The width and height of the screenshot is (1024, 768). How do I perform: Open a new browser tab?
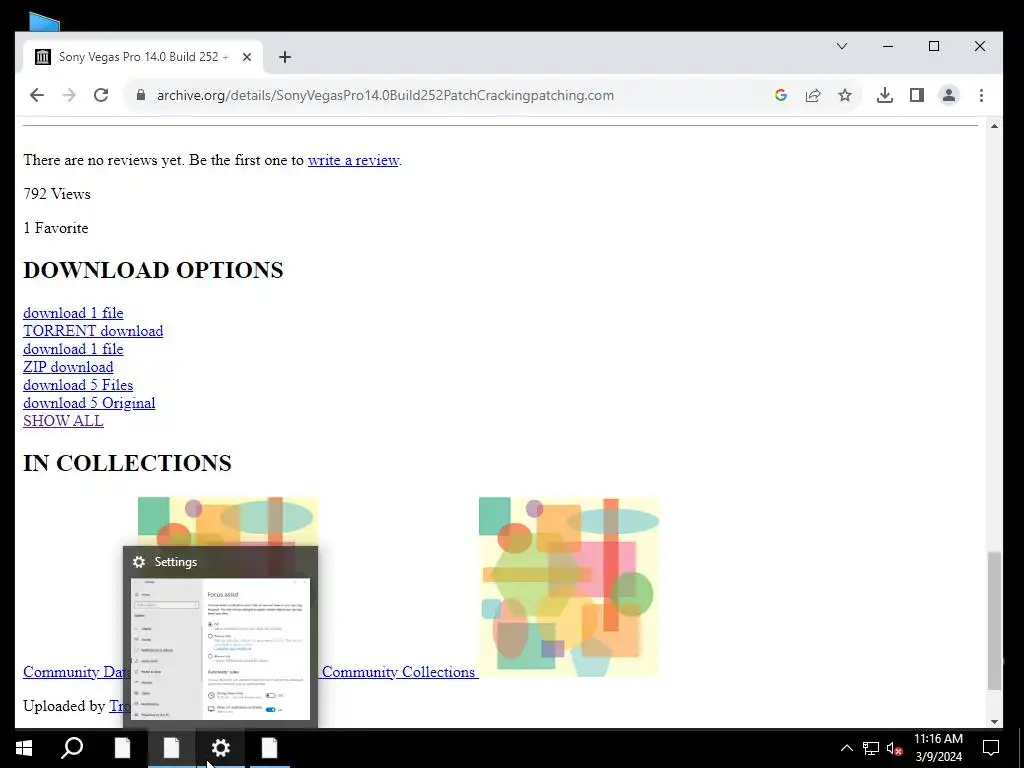(285, 57)
